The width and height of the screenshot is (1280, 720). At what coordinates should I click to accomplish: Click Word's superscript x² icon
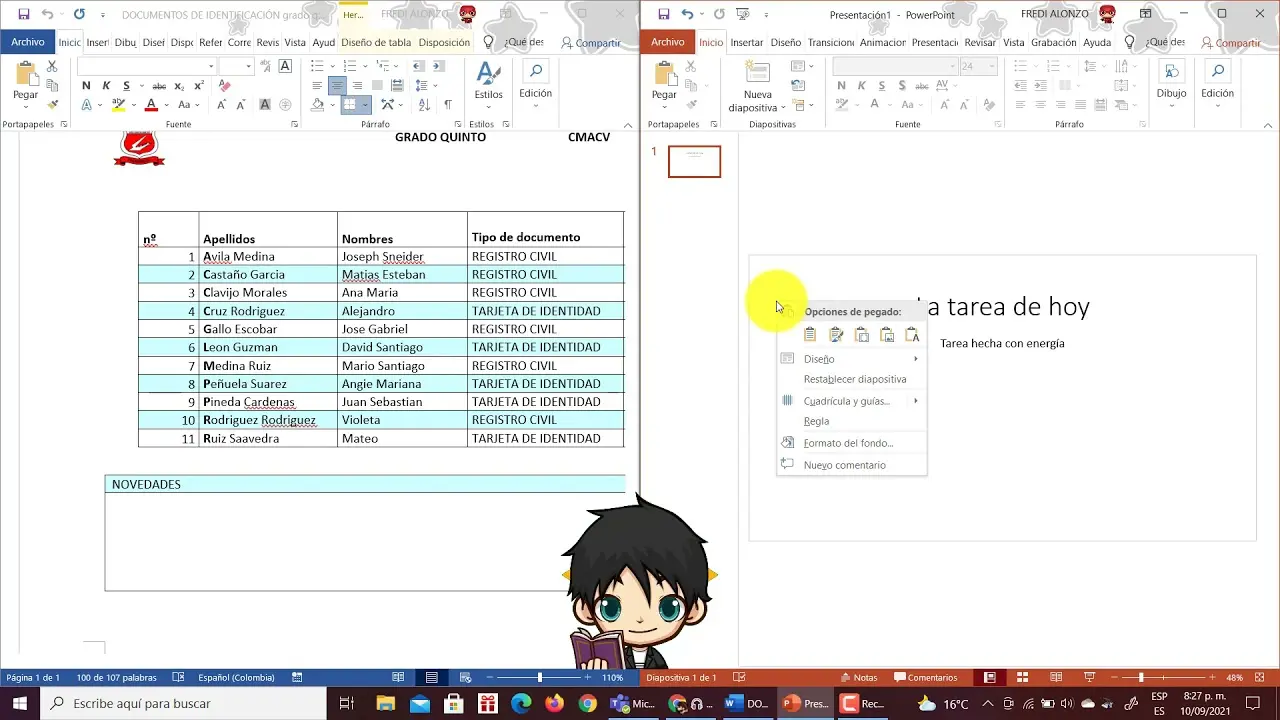click(x=199, y=86)
